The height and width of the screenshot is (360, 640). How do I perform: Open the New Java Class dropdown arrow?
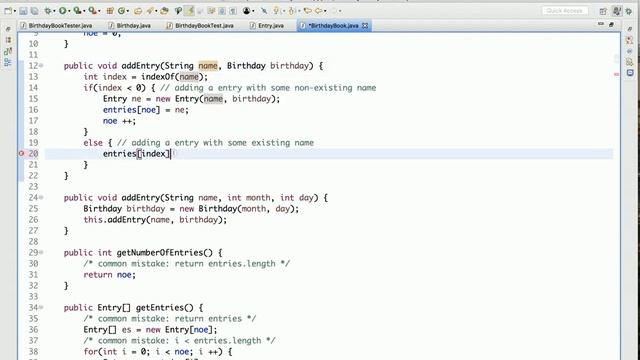tap(128, 11)
